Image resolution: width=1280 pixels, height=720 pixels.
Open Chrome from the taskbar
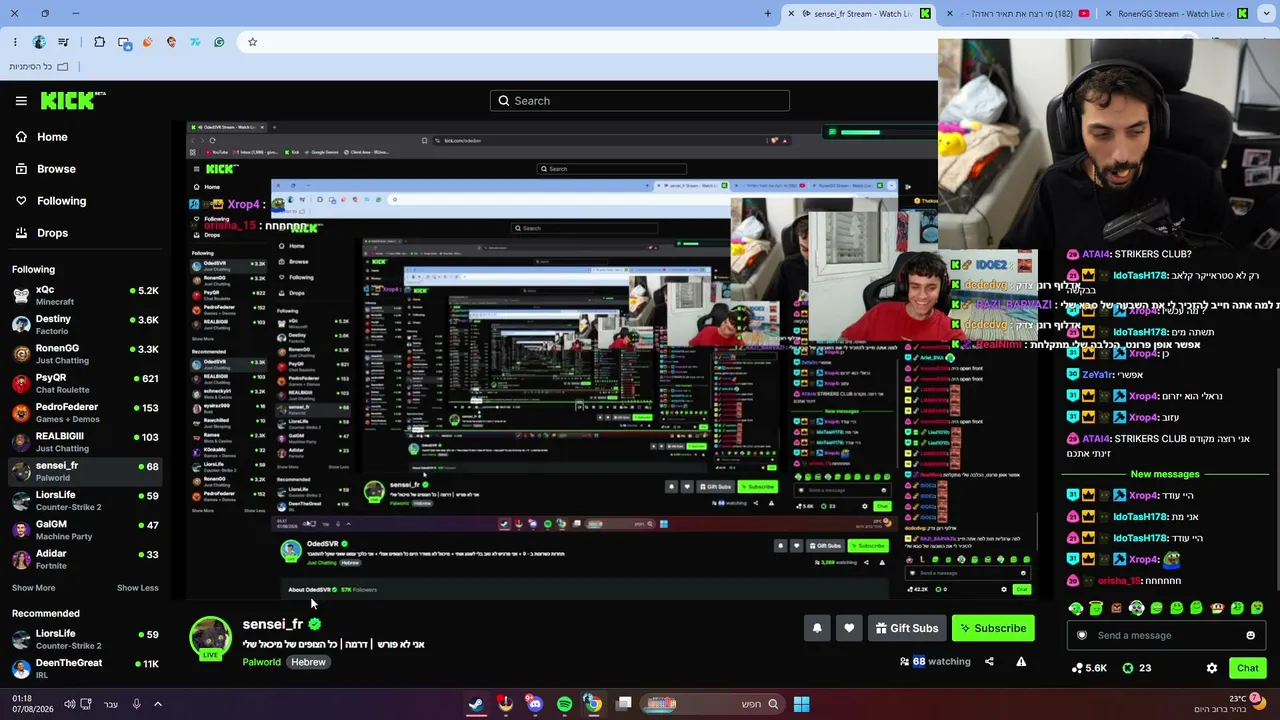[593, 704]
